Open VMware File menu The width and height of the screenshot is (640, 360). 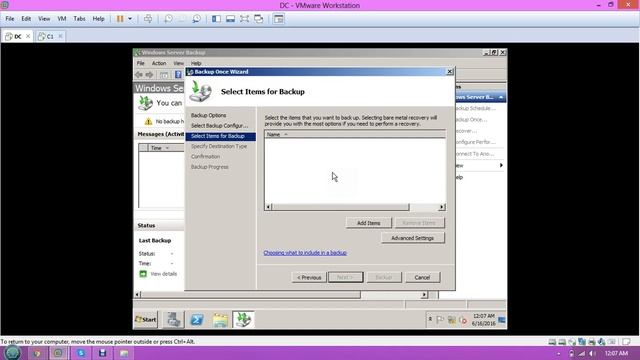point(10,19)
